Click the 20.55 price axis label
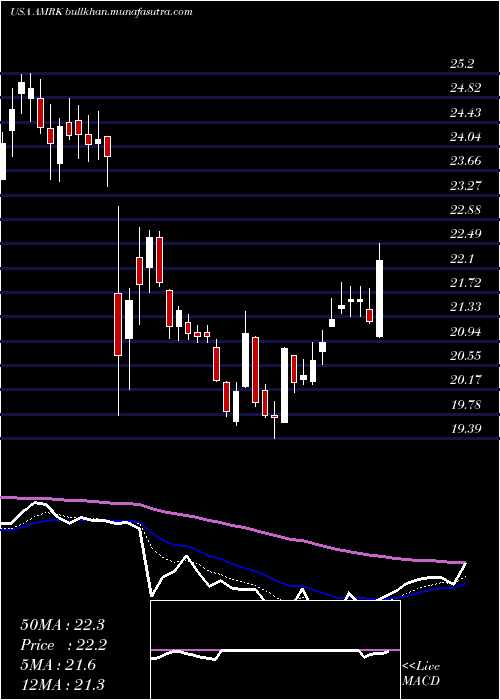500x700 pixels. click(x=465, y=356)
